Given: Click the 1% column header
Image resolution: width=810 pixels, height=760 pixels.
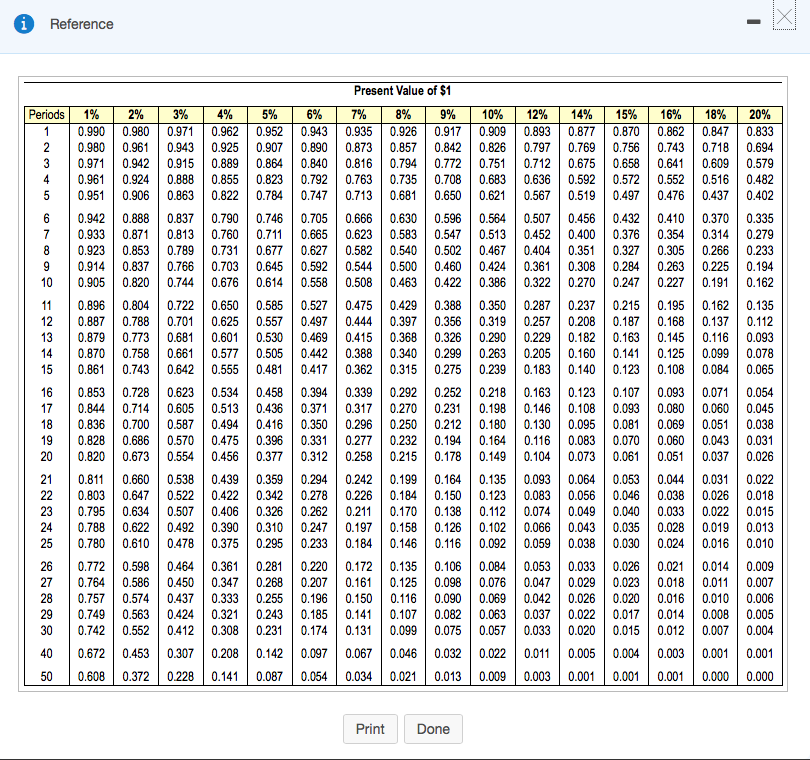Looking at the screenshot, I should 90,112.
